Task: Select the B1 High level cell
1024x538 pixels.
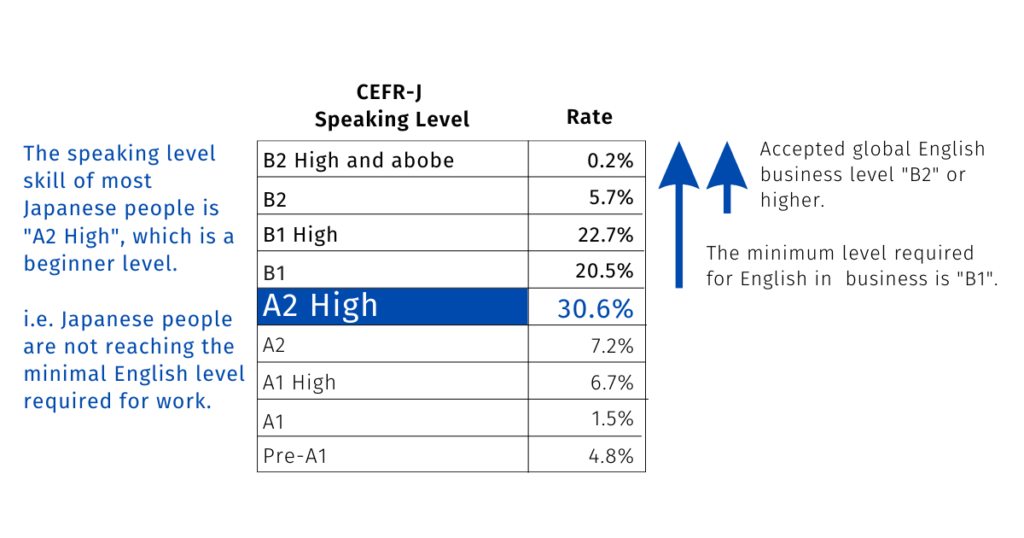Action: point(300,235)
